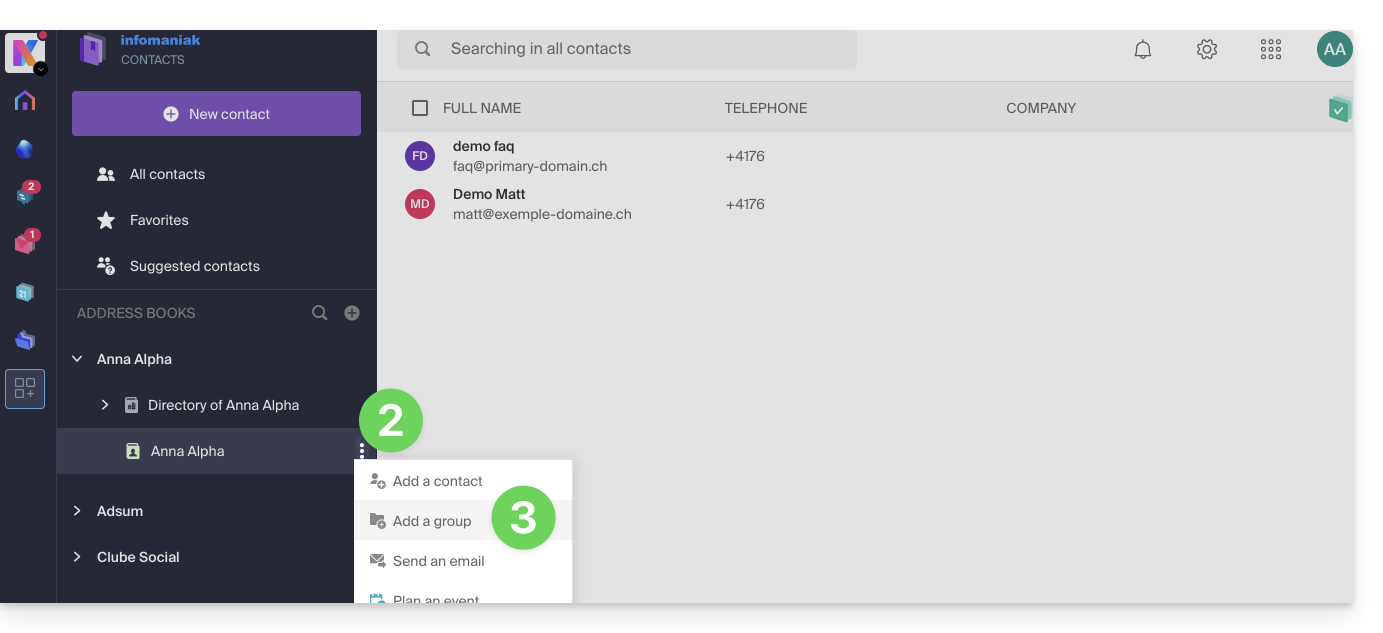Image resolution: width=1383 pixels, height=633 pixels.
Task: Click Demo Matt telephone number
Action: [x=745, y=204]
